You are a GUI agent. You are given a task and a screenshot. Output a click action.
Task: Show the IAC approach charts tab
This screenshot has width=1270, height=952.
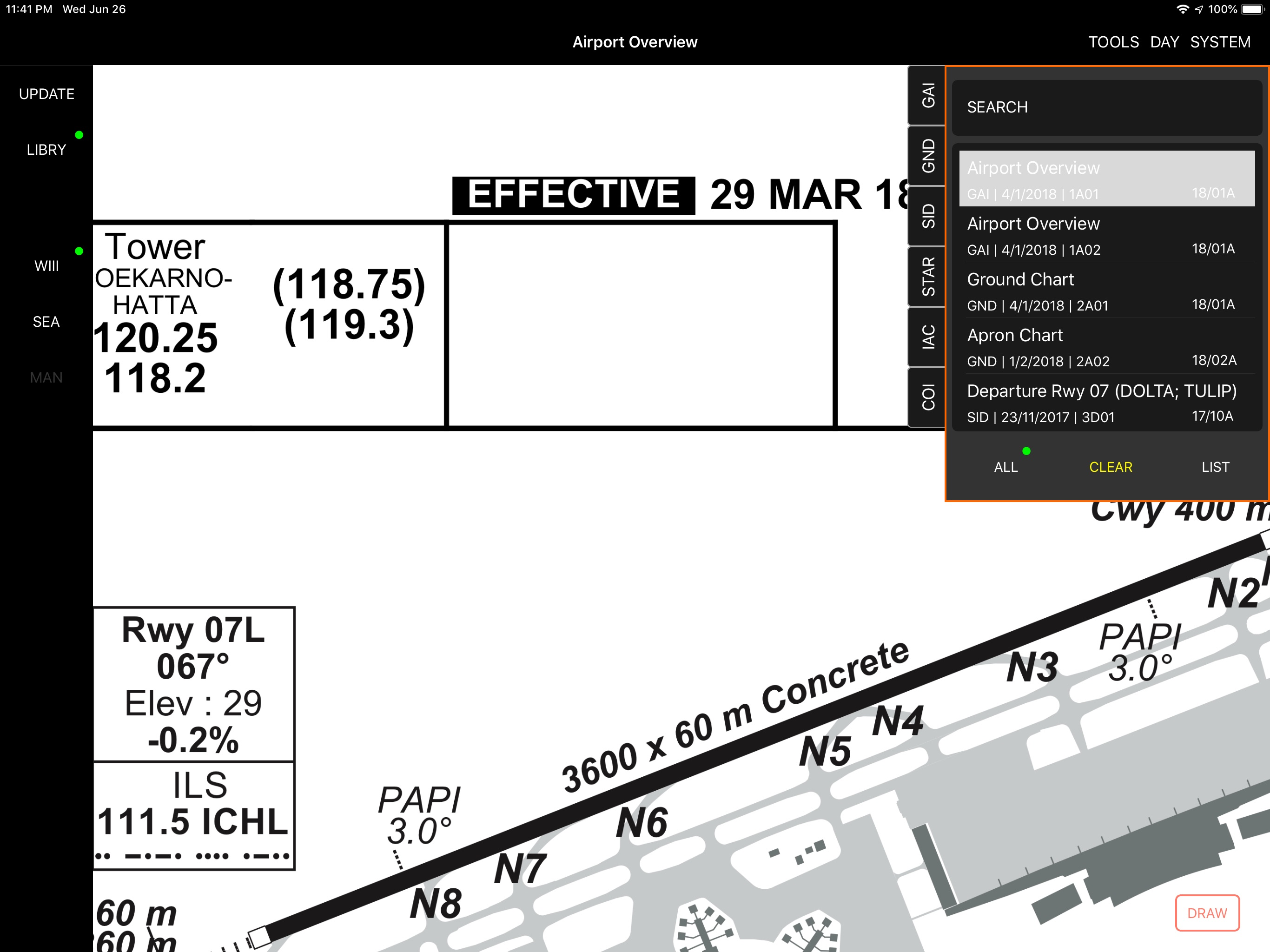(x=927, y=337)
